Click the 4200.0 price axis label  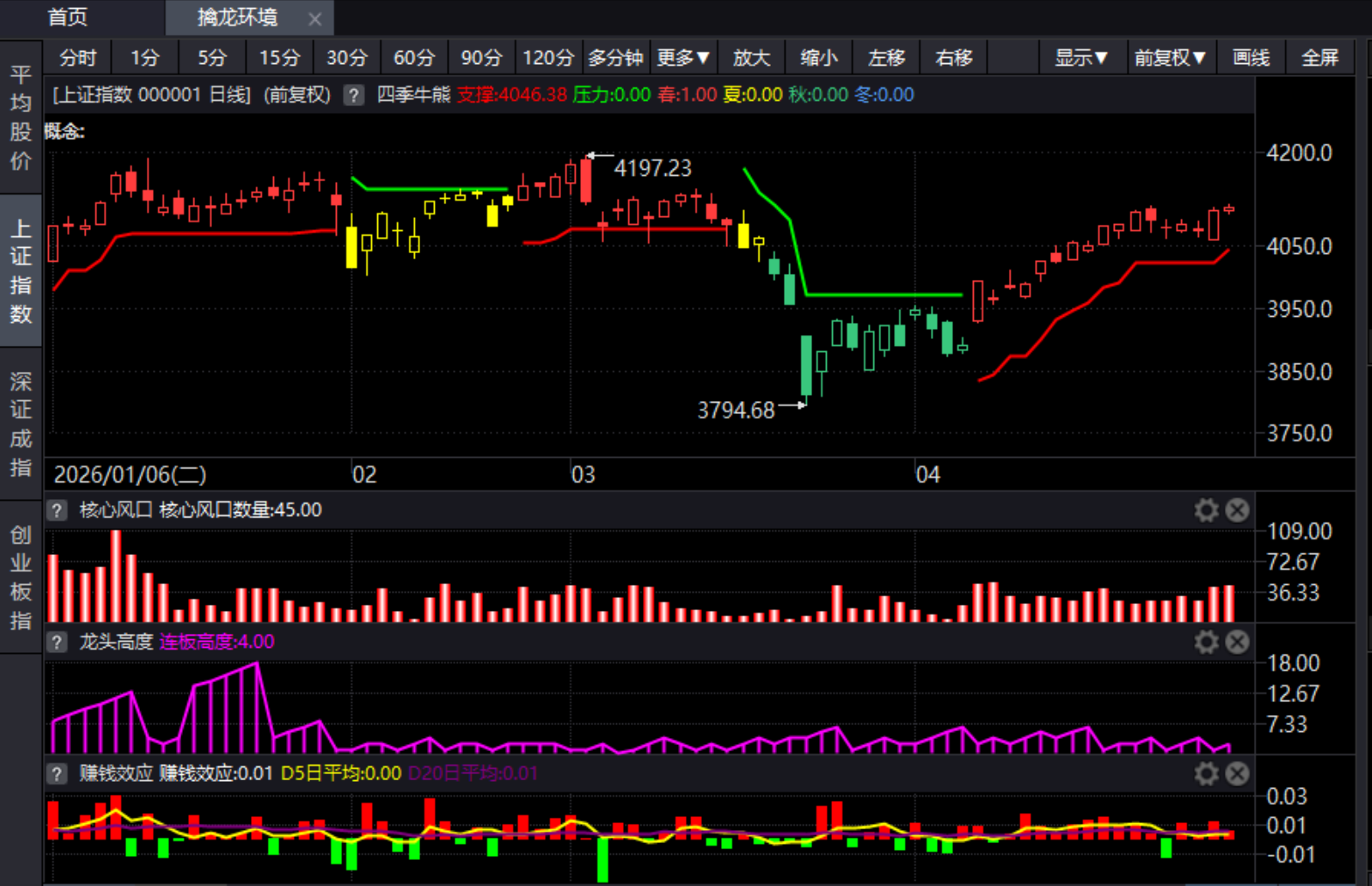coord(1299,153)
